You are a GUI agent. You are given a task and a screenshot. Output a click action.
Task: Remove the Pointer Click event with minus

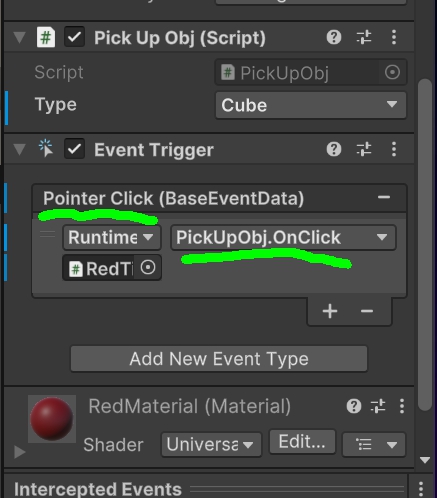click(384, 197)
